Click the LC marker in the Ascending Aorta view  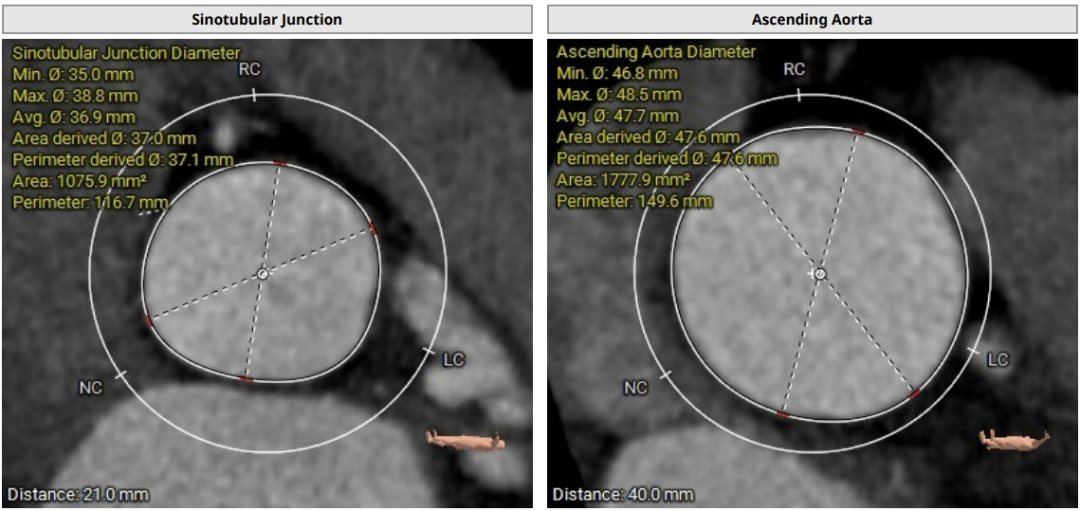tap(998, 359)
